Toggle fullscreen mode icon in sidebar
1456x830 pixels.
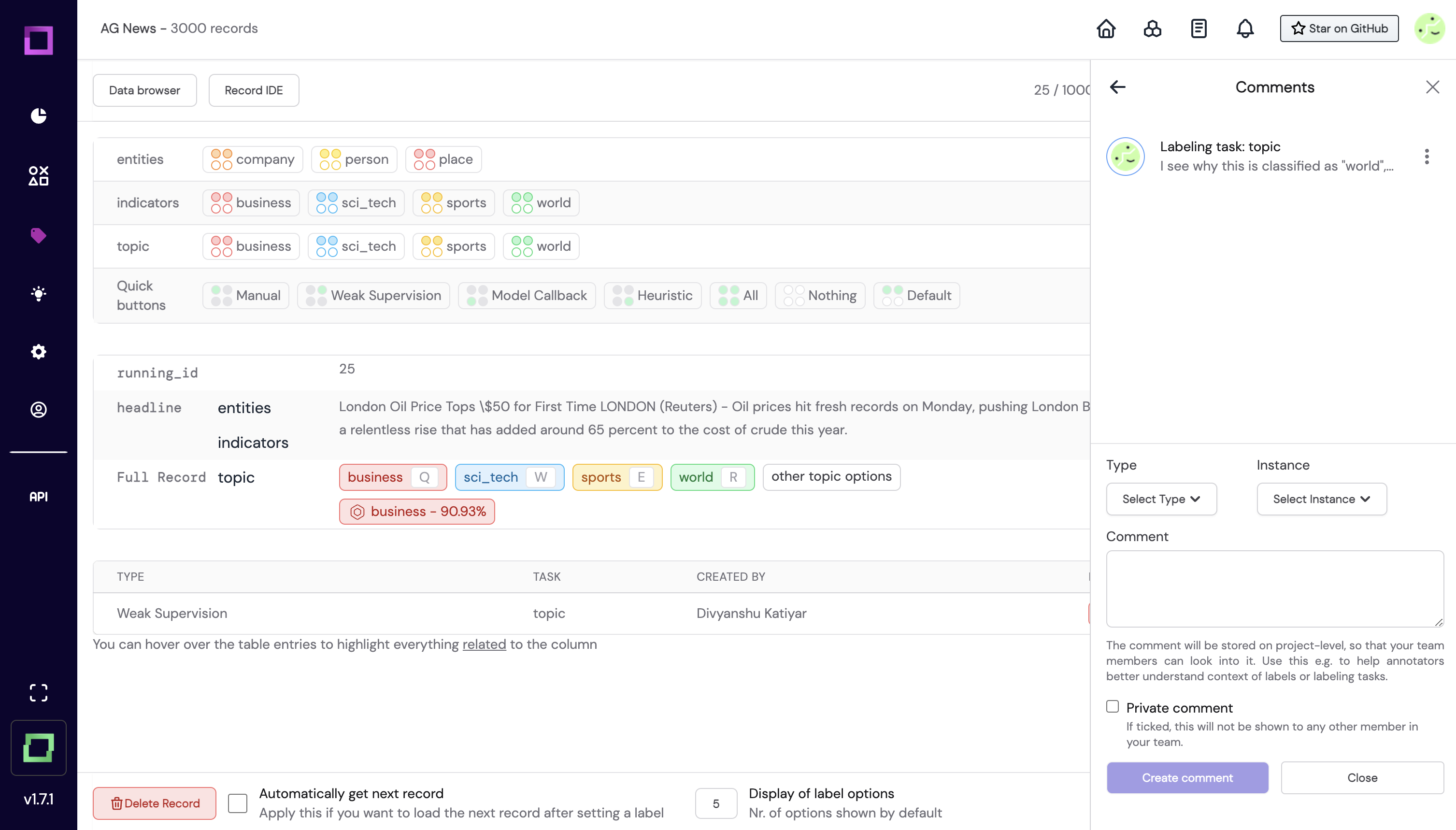click(x=38, y=693)
